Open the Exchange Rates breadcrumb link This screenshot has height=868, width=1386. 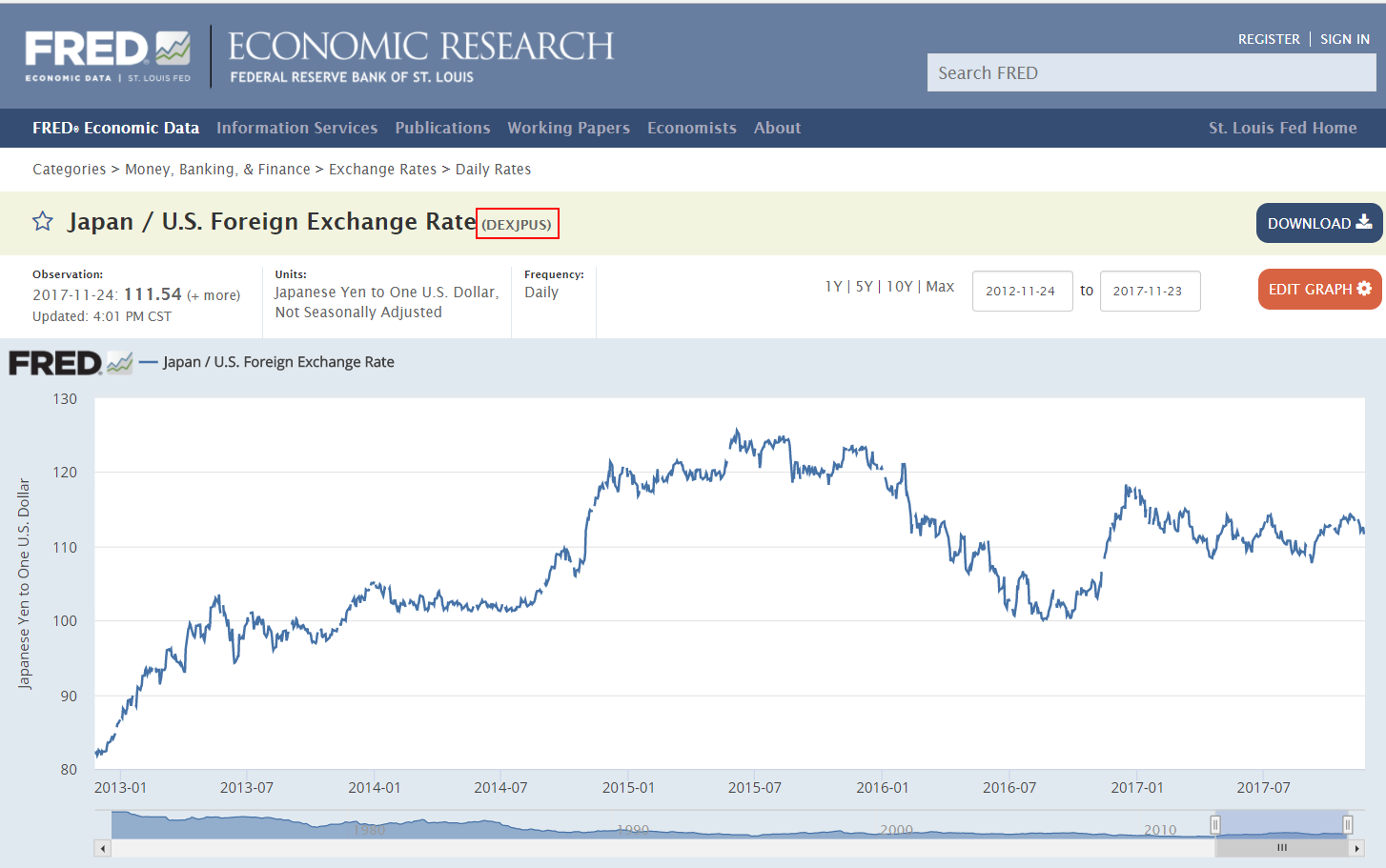382,170
